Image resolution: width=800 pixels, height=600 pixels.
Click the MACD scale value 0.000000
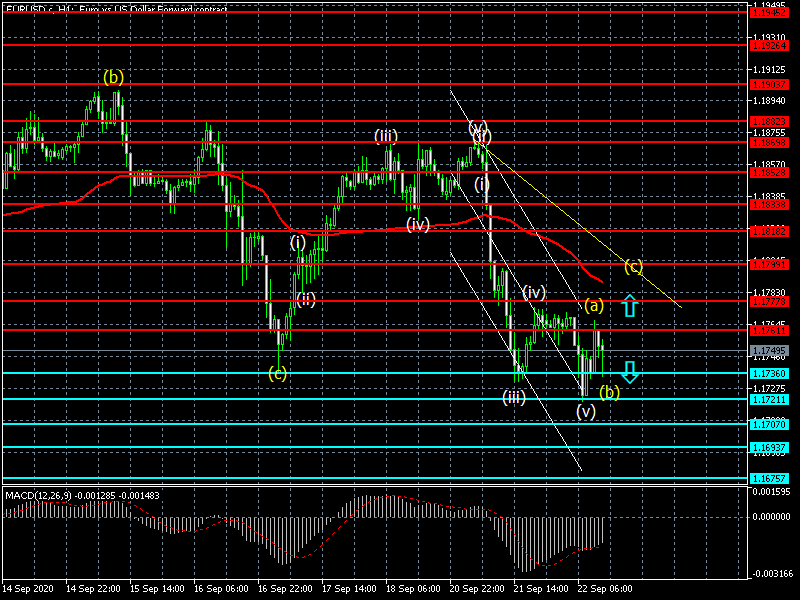[771, 517]
